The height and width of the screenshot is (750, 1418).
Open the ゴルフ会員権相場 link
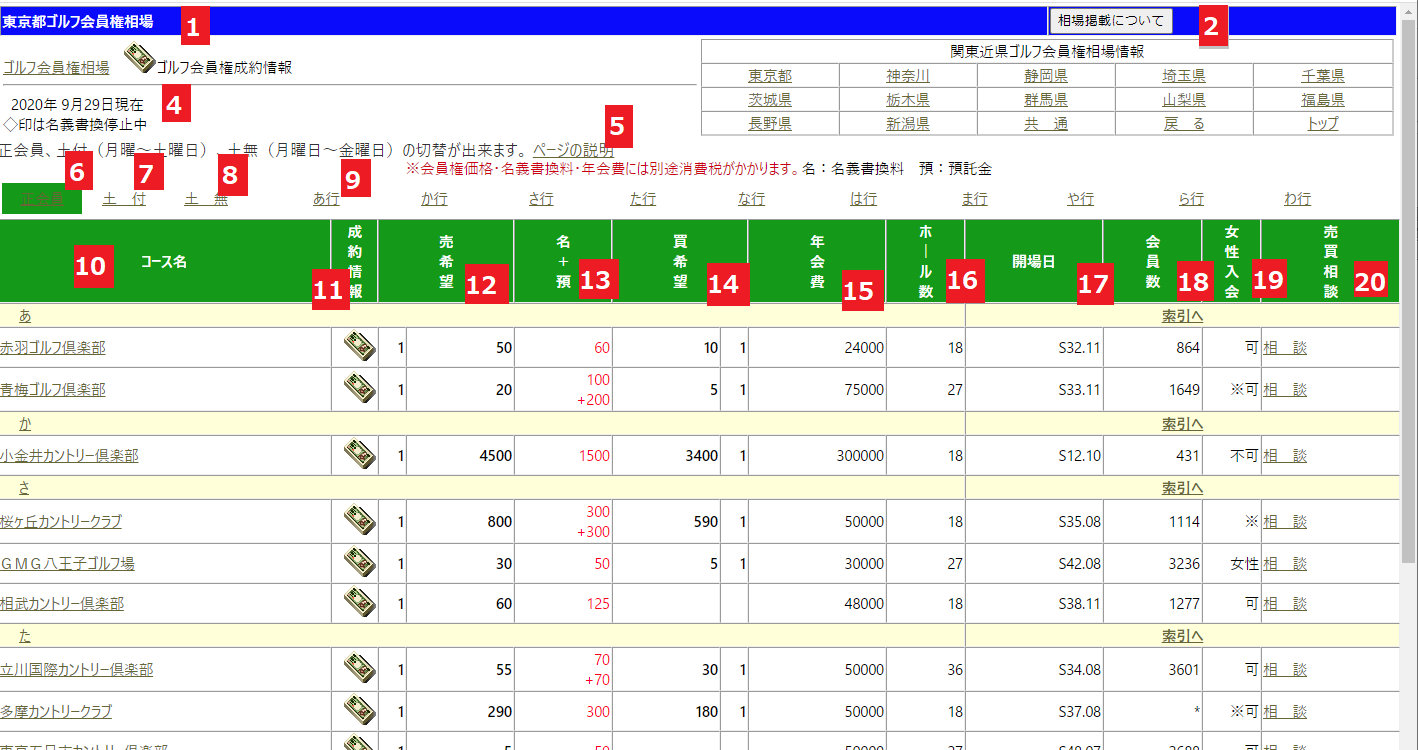(x=55, y=67)
